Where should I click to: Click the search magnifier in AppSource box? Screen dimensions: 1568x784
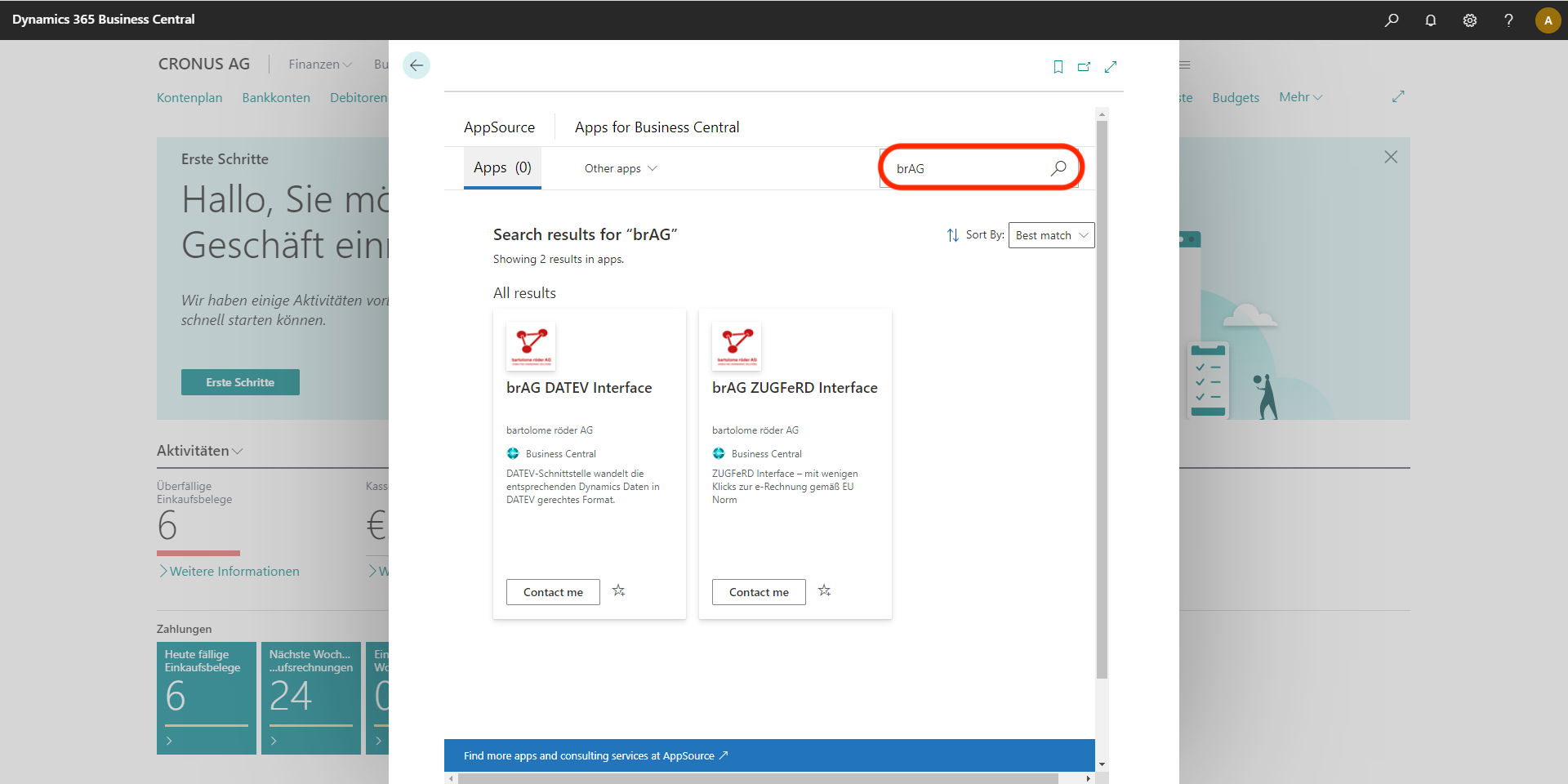tap(1058, 168)
